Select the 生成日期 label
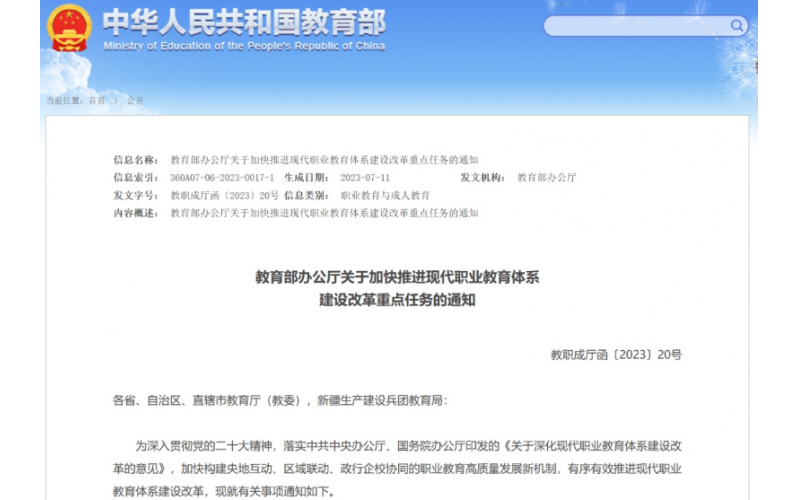 pos(306,178)
